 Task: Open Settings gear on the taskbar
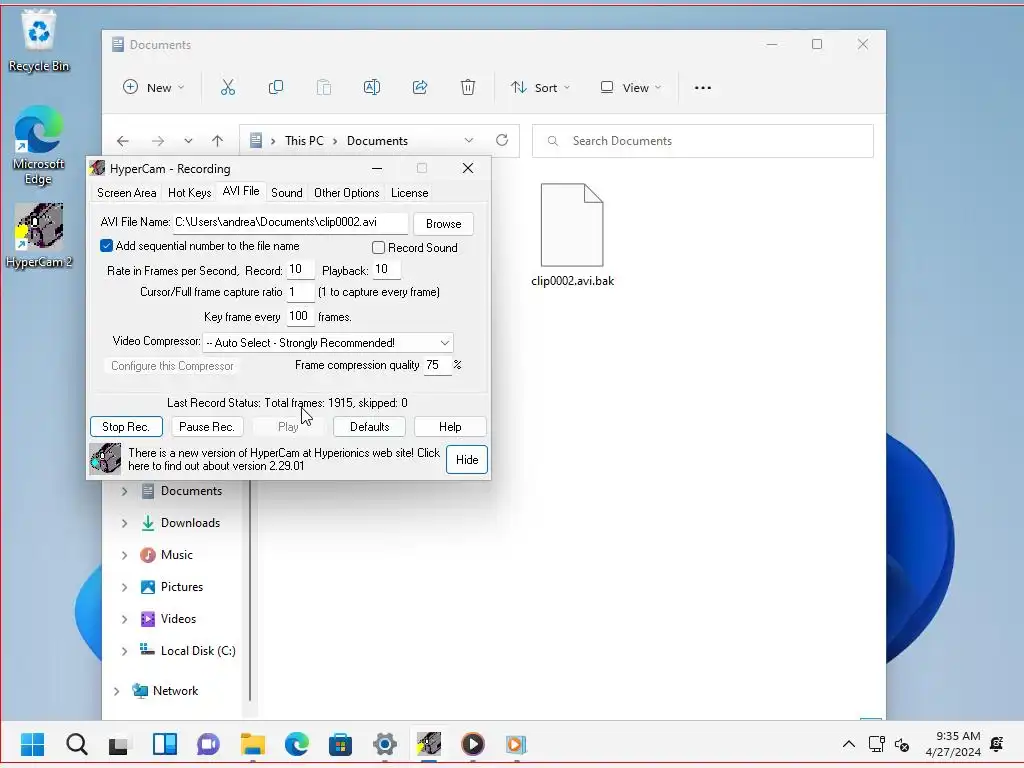click(x=385, y=744)
